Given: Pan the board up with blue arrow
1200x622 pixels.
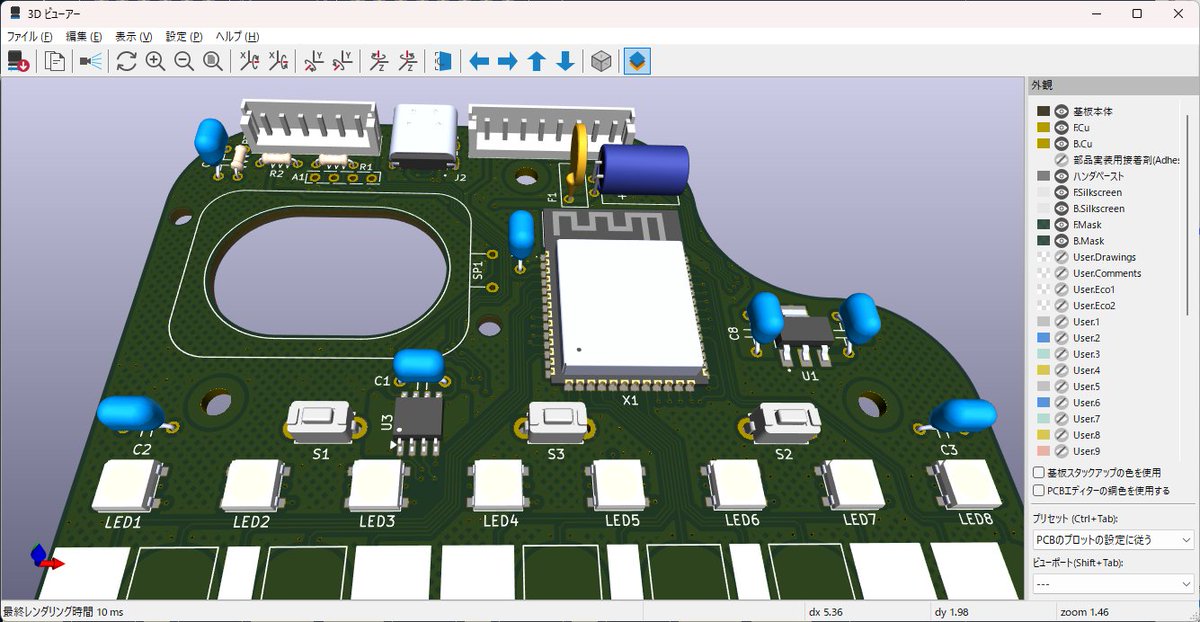Looking at the screenshot, I should click(x=536, y=61).
